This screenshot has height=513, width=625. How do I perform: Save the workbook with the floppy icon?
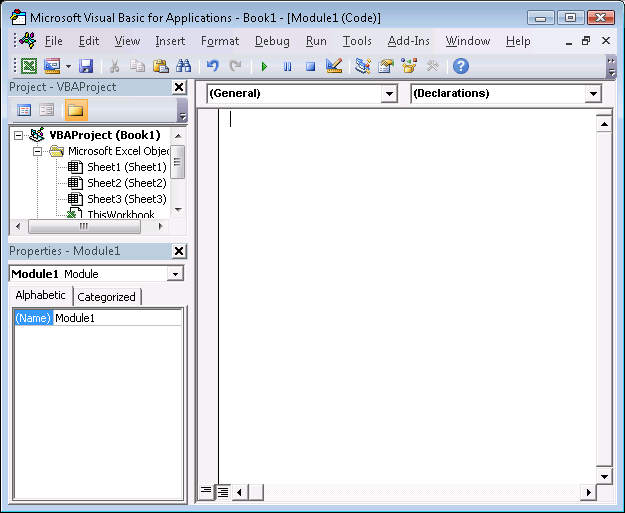[x=86, y=66]
